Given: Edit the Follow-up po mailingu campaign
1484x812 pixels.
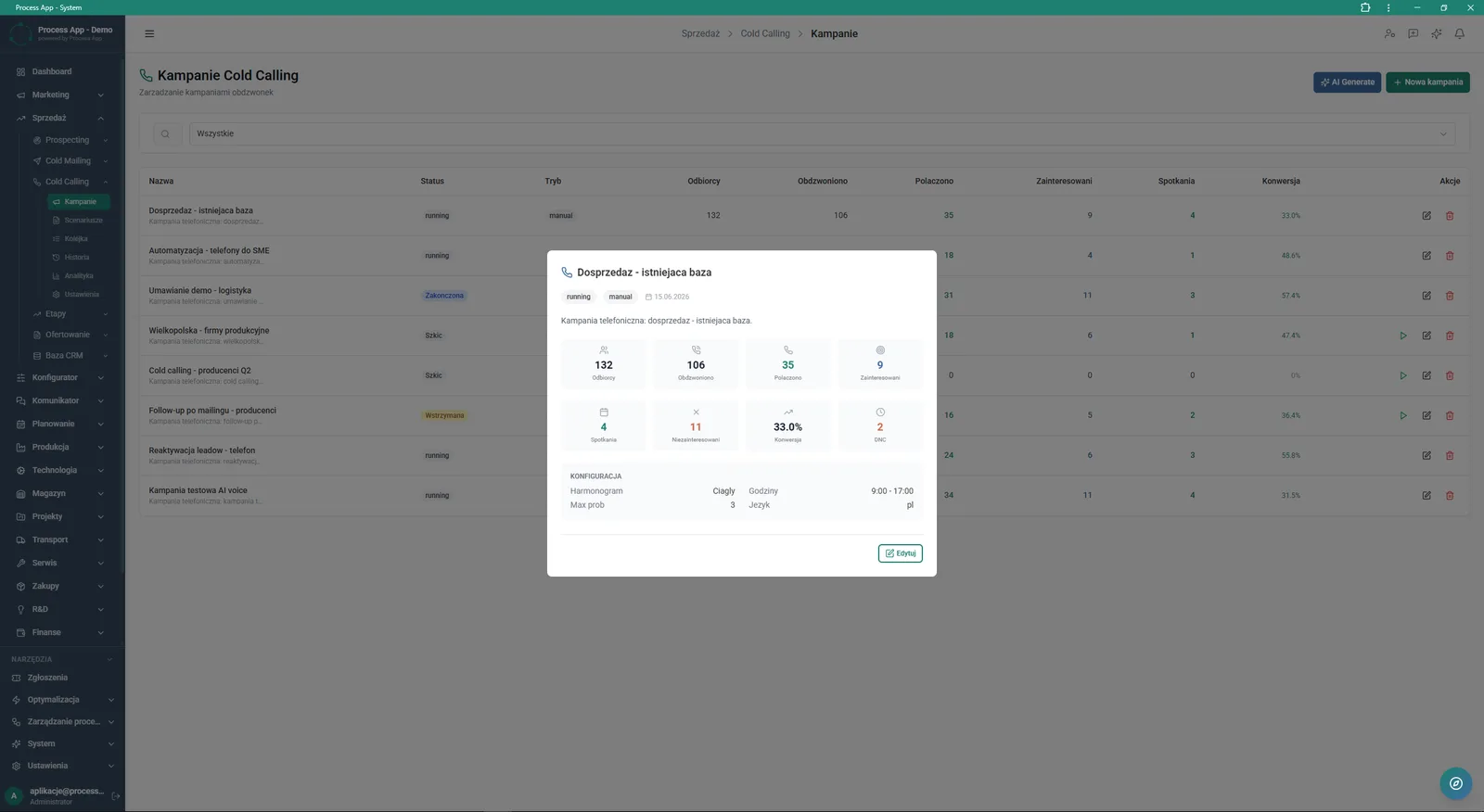Looking at the screenshot, I should pyautogui.click(x=1426, y=415).
